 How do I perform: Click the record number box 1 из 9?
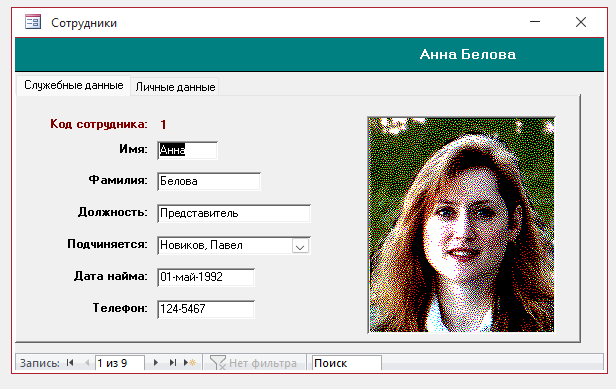click(119, 363)
